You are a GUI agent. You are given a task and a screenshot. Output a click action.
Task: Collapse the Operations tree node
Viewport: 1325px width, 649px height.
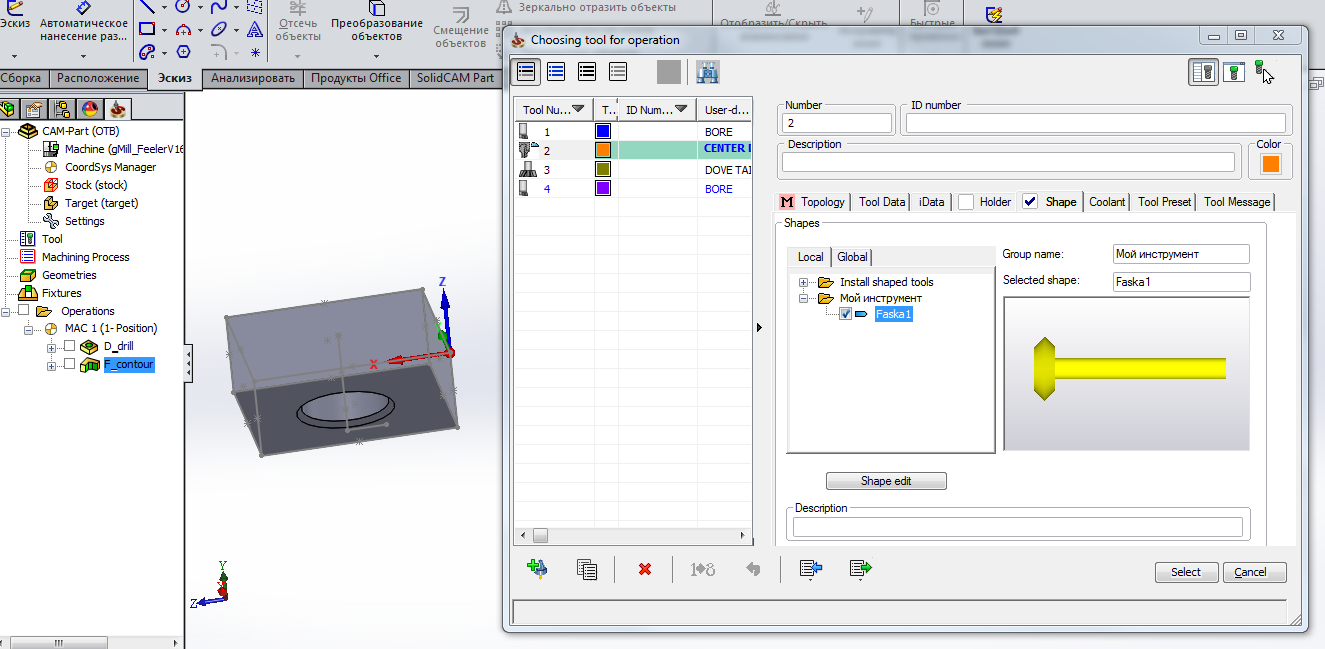point(7,311)
